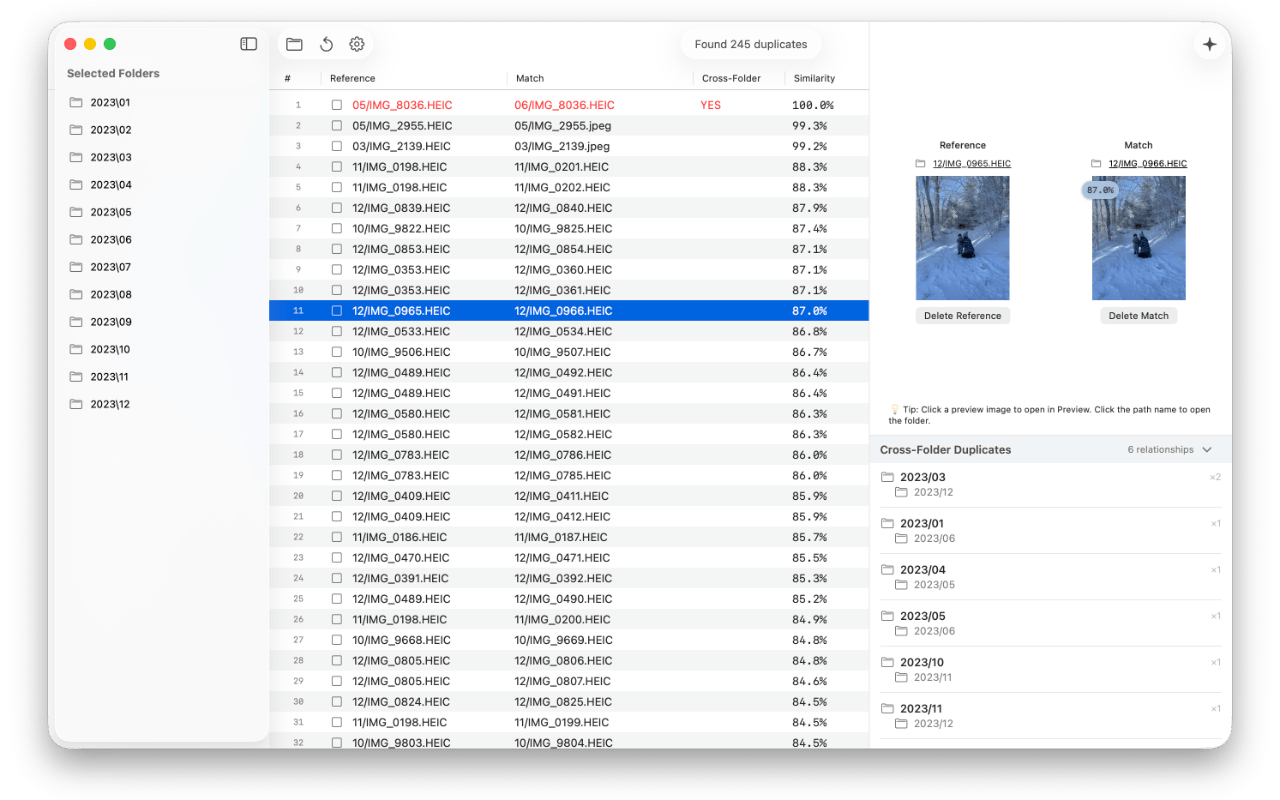This screenshot has width=1280, height=800.
Task: Check the box for 05/IMG_8036.HEIC row
Action: tap(337, 105)
